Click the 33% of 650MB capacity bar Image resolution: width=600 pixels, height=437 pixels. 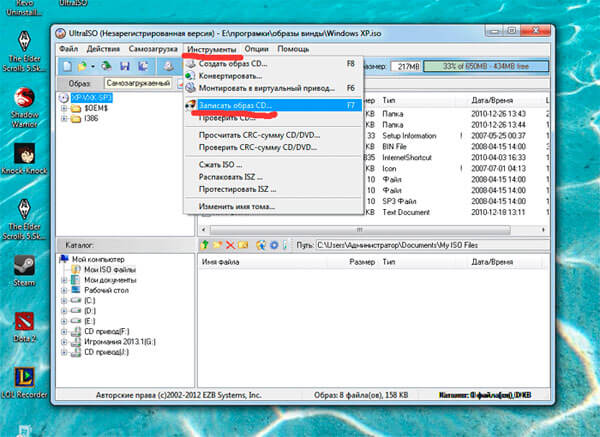coord(486,67)
